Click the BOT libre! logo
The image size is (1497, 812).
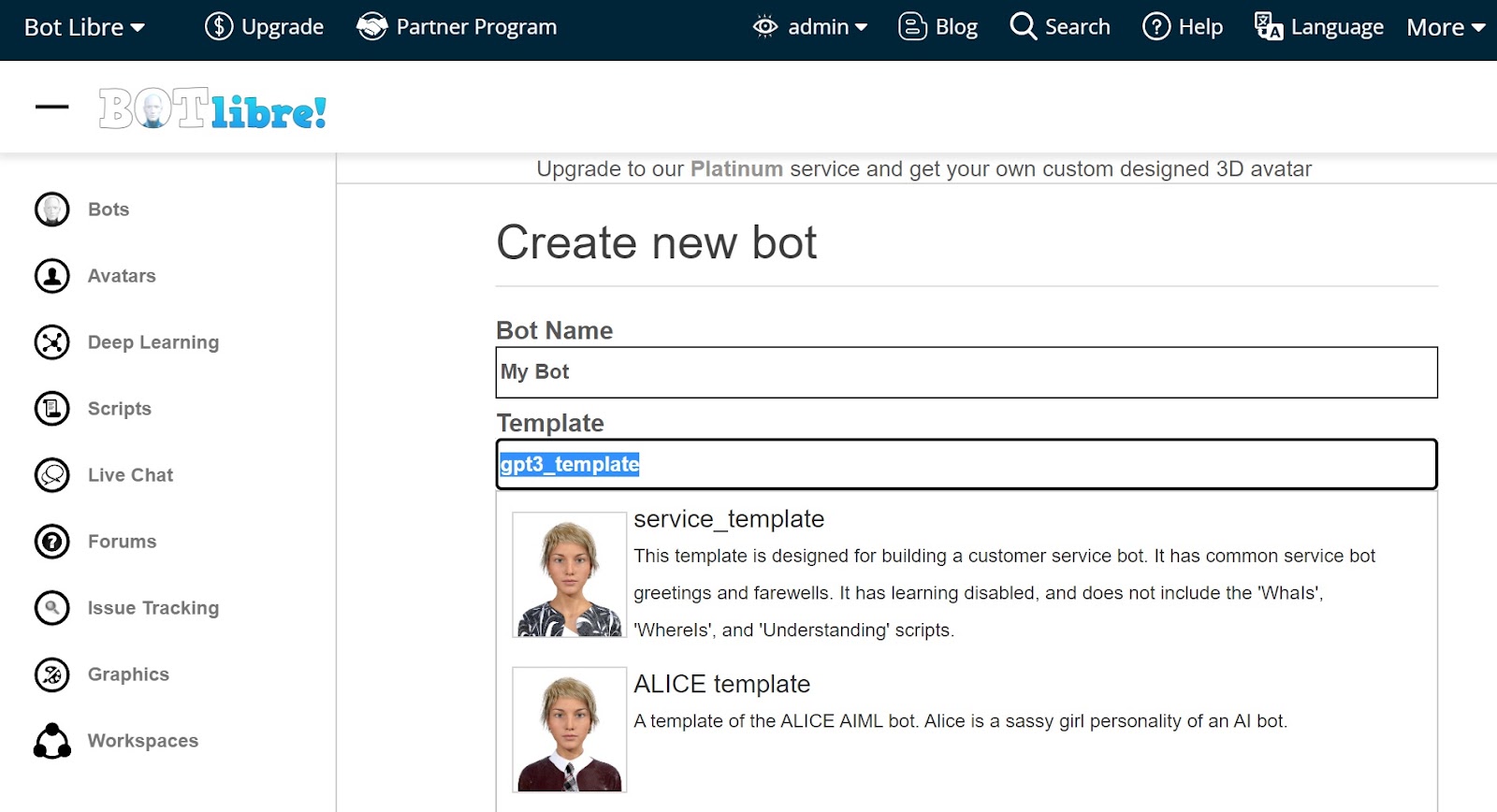213,109
